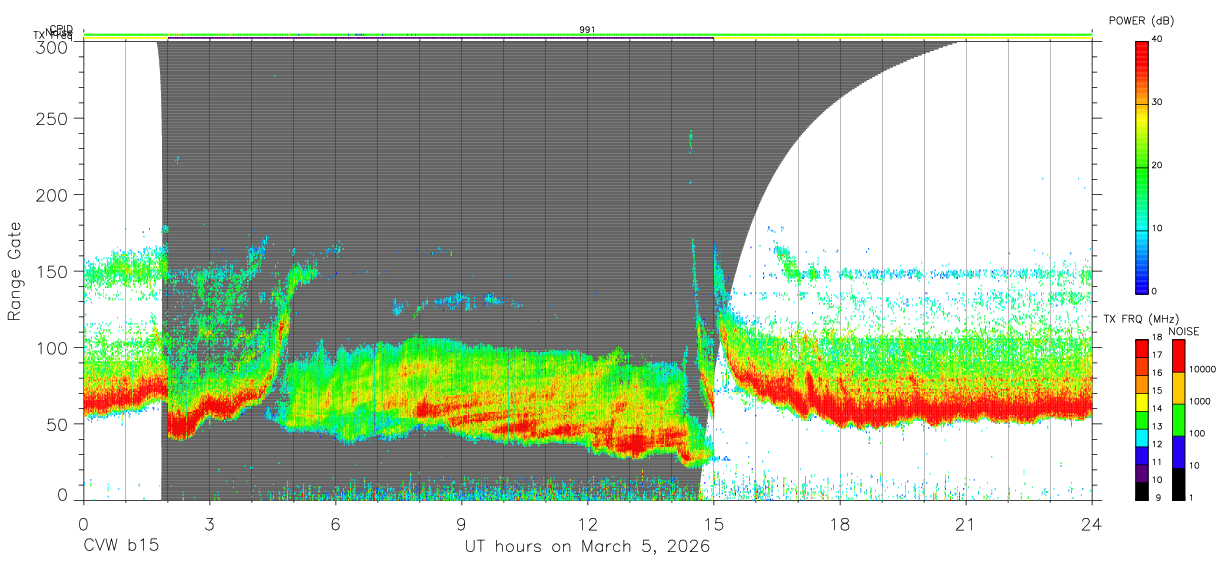Click the 250 label on the Range Gate axis
The height and width of the screenshot is (567, 1228).
point(54,118)
